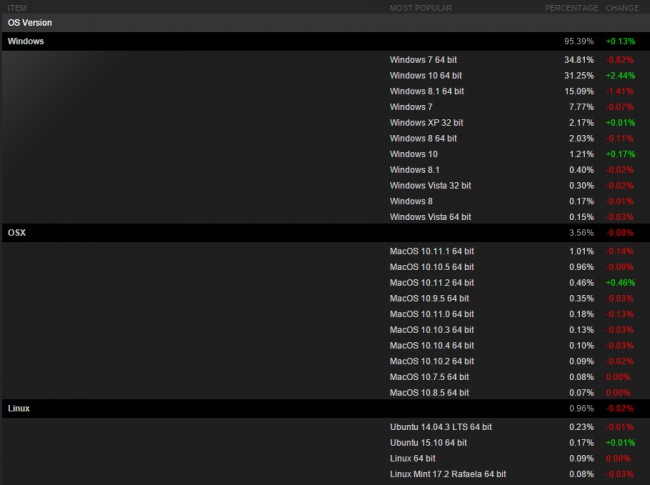
Task: Select the Windows 8 64 bit entry
Action: point(423,138)
